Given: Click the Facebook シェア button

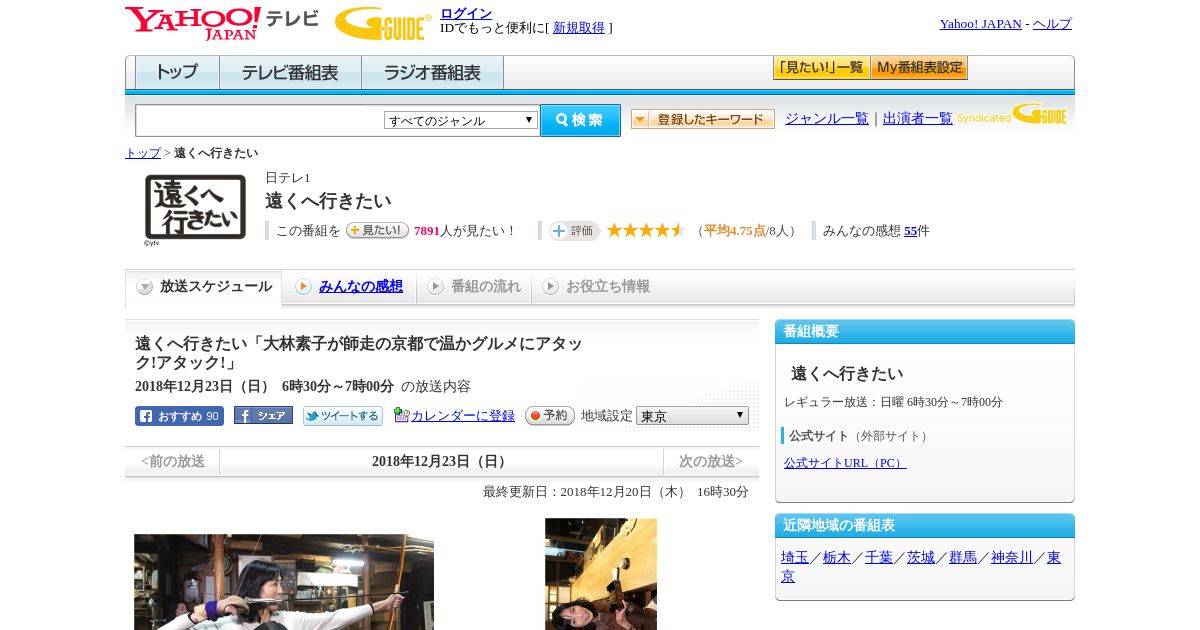Looking at the screenshot, I should 263,415.
